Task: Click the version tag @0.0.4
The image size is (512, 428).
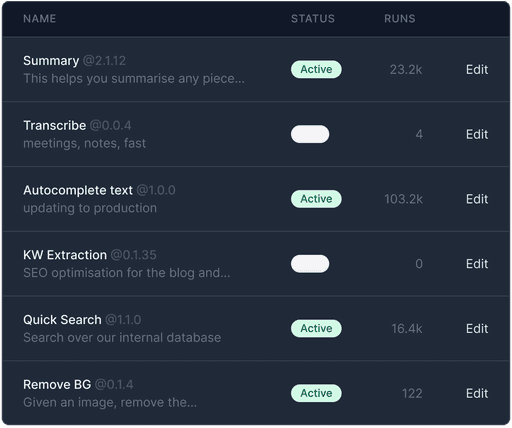Action: coord(110,126)
